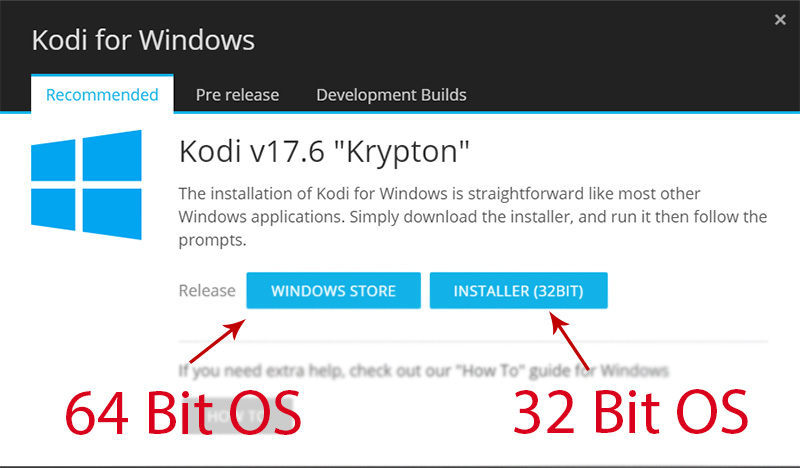Click the Kodi v17.6 "Krypton" heading
800x468 pixels.
point(324,151)
